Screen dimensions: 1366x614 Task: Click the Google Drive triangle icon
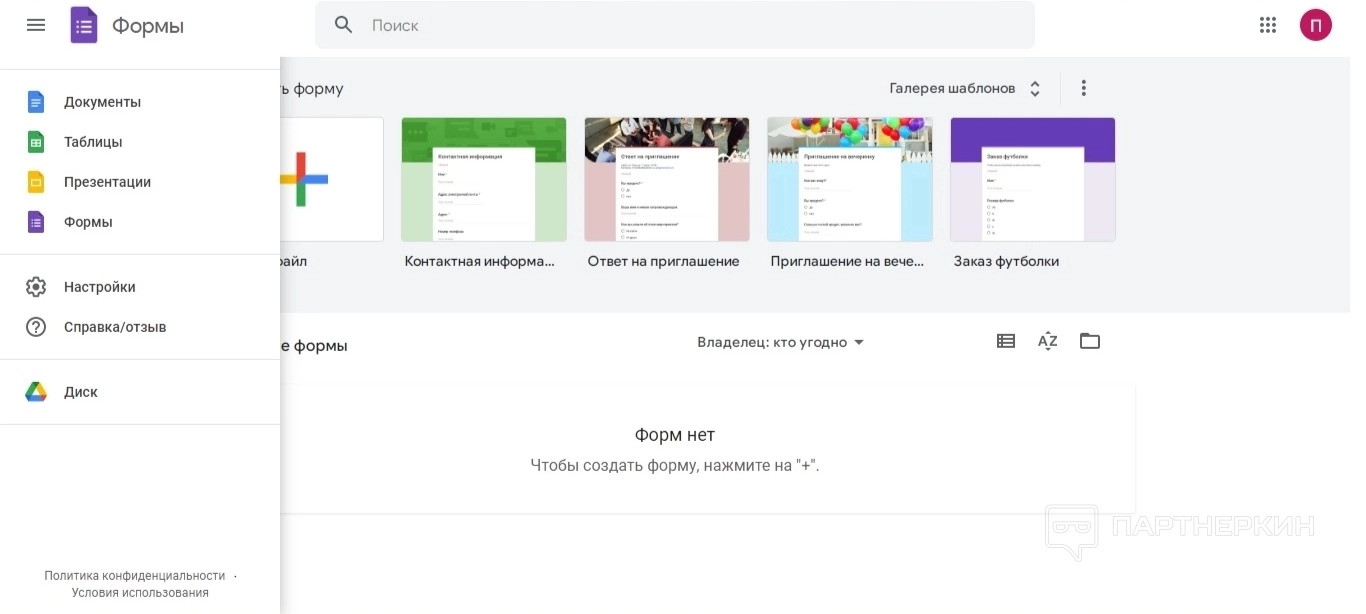(36, 392)
